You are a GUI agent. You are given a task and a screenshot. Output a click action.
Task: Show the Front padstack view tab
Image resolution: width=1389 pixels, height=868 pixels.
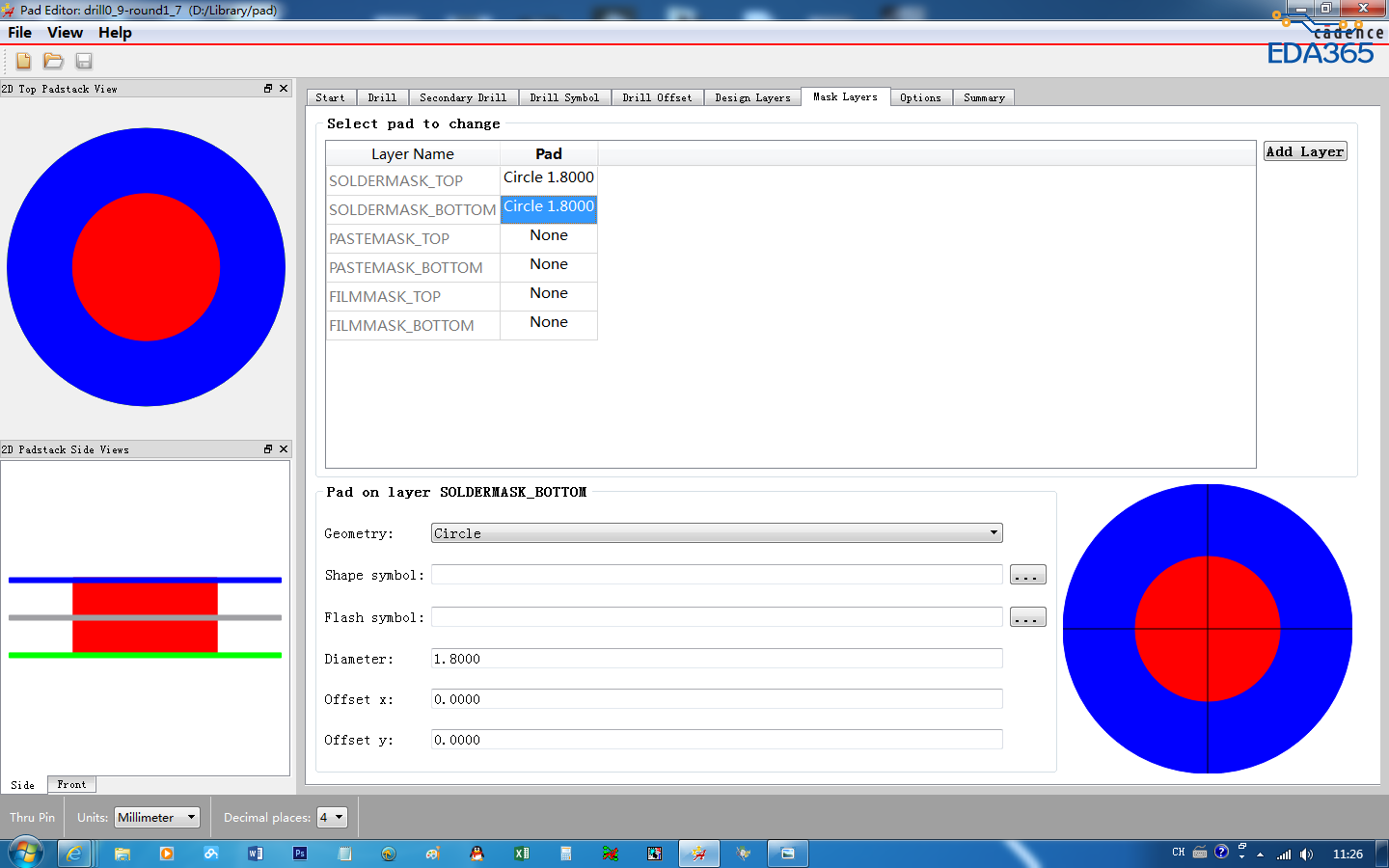click(71, 785)
